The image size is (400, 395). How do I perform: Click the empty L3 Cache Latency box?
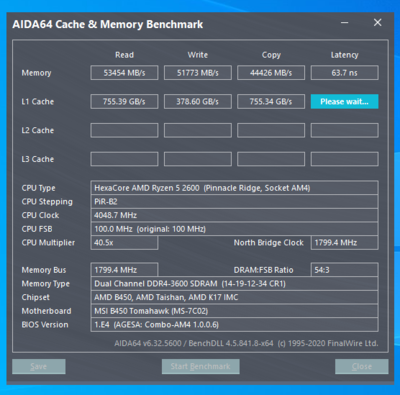click(x=345, y=159)
